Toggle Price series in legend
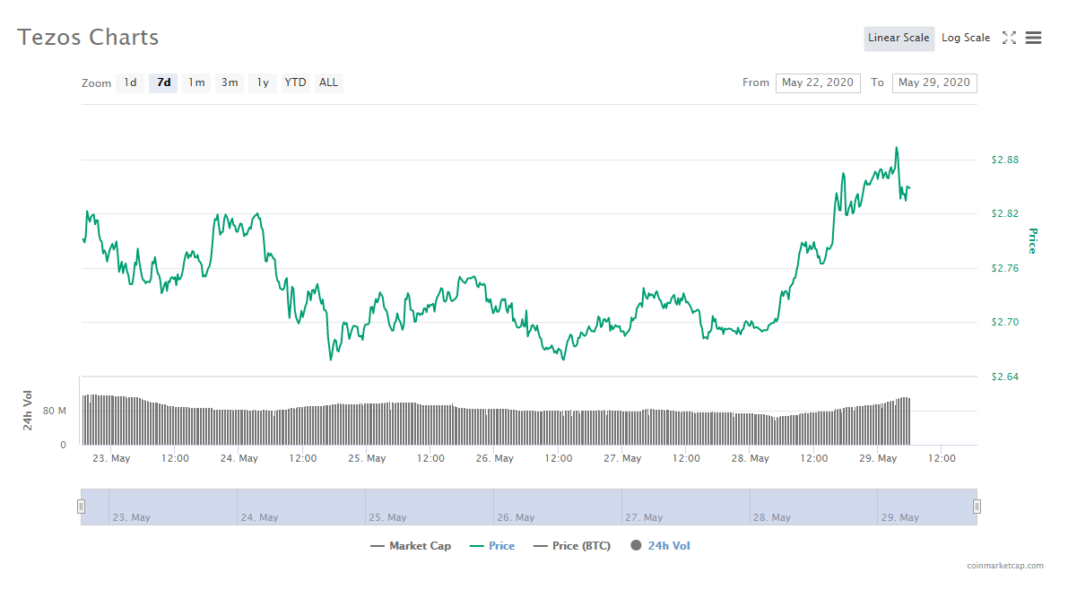 [492, 546]
